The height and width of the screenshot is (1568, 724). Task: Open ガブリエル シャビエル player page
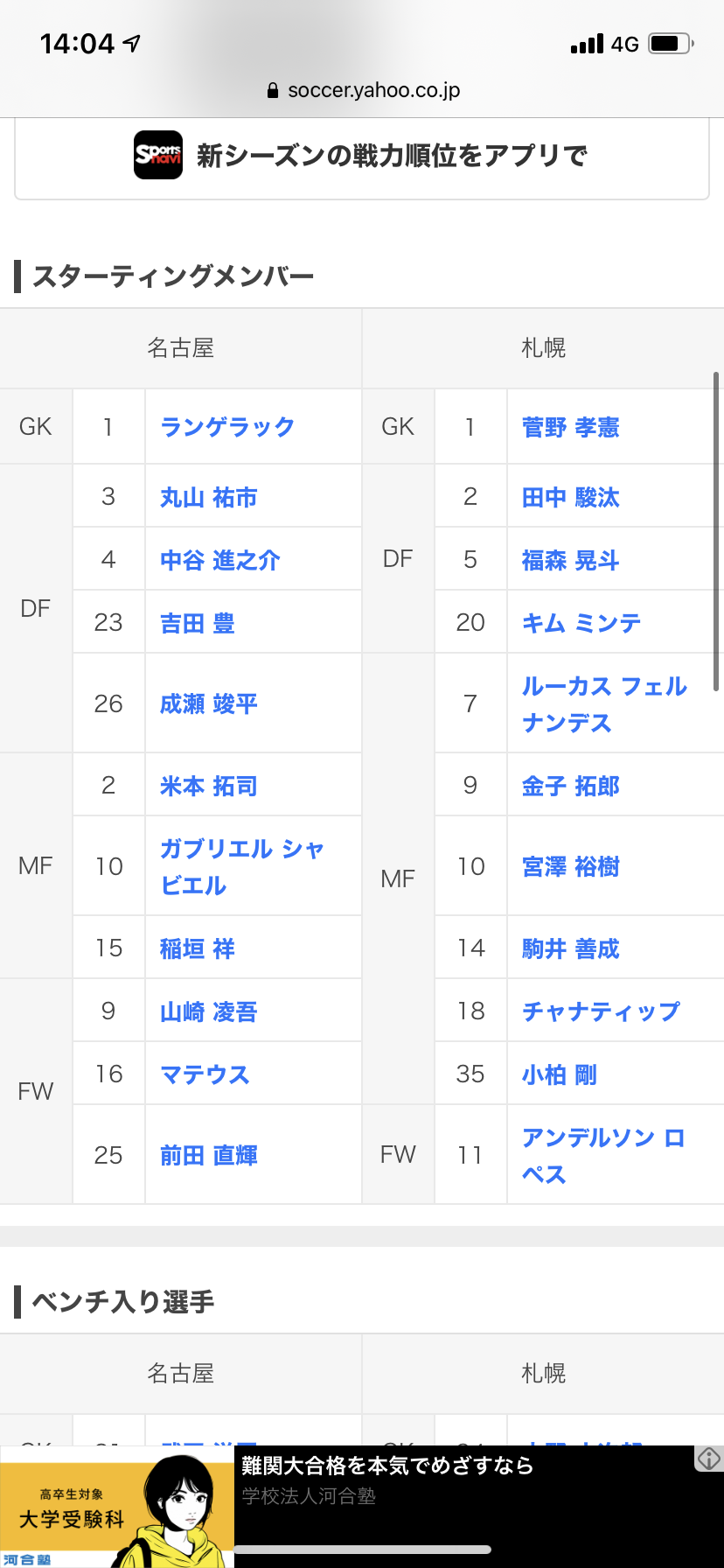(x=242, y=866)
